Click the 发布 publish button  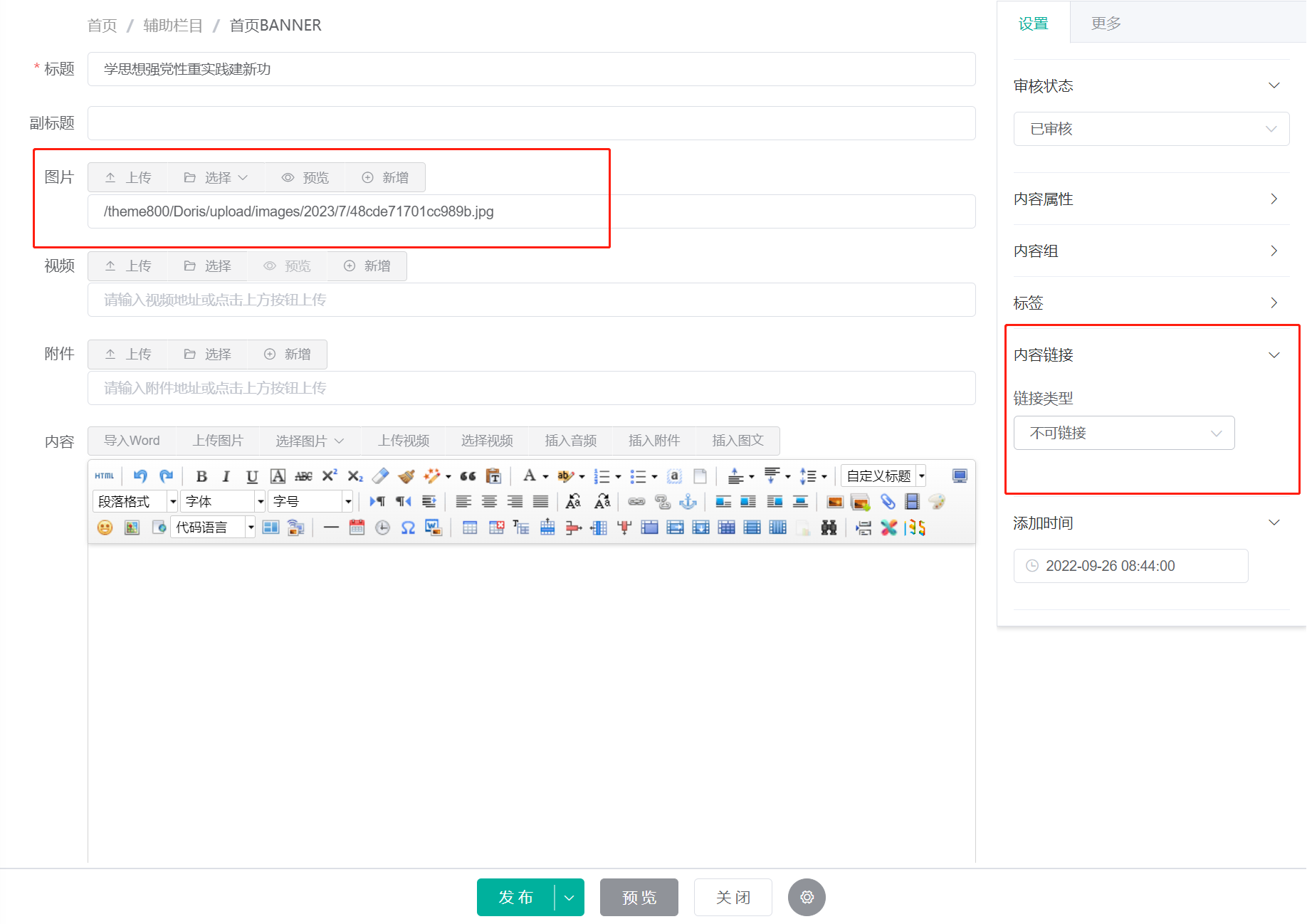click(516, 898)
